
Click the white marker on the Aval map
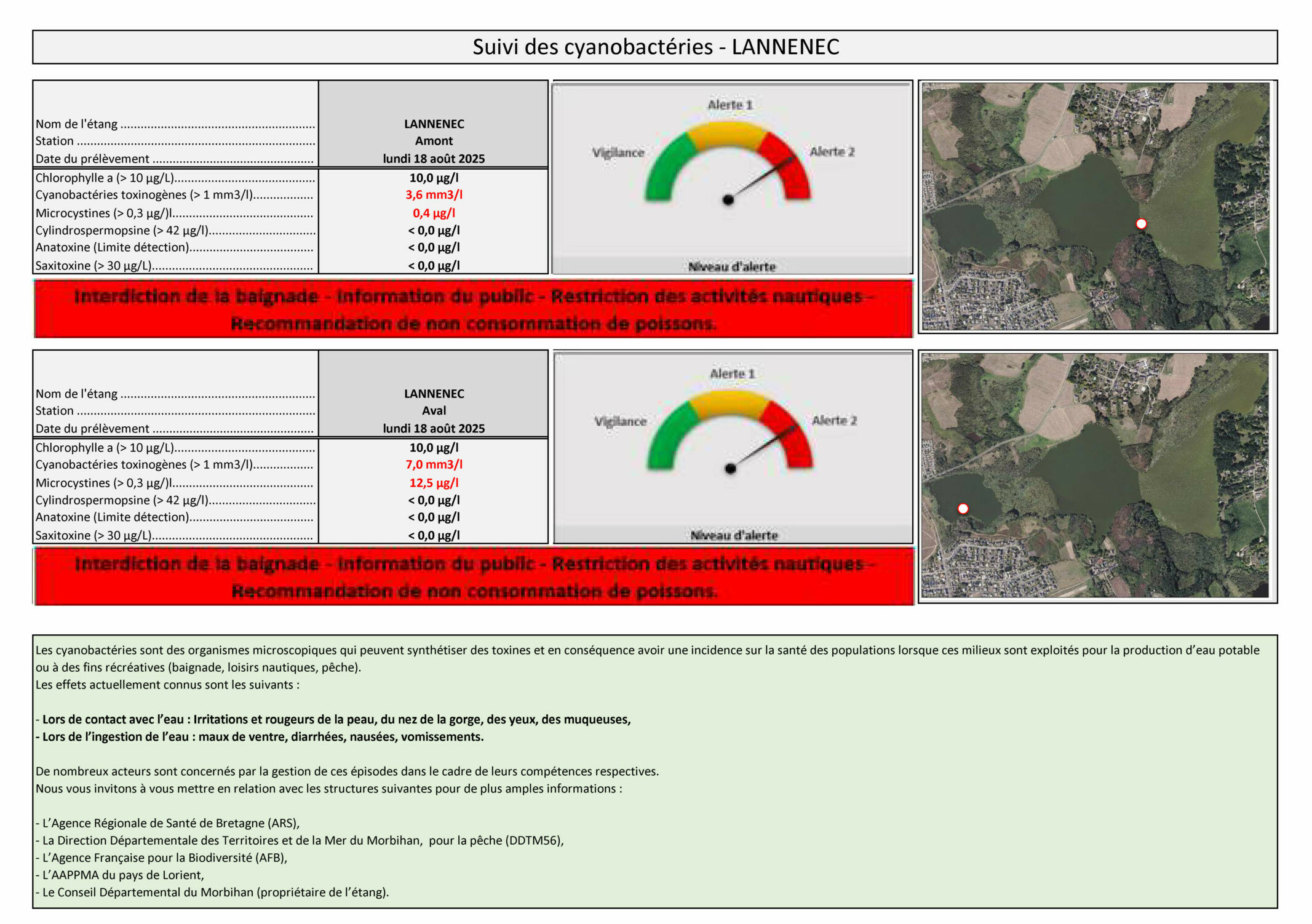pos(963,508)
